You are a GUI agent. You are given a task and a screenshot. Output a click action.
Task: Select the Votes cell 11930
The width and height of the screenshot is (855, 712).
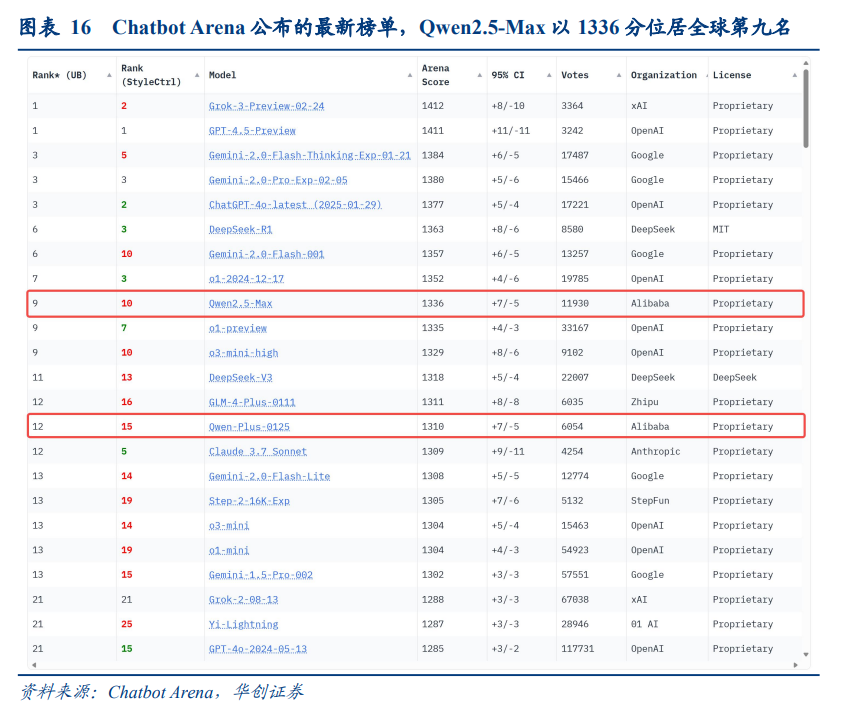pyautogui.click(x=575, y=304)
